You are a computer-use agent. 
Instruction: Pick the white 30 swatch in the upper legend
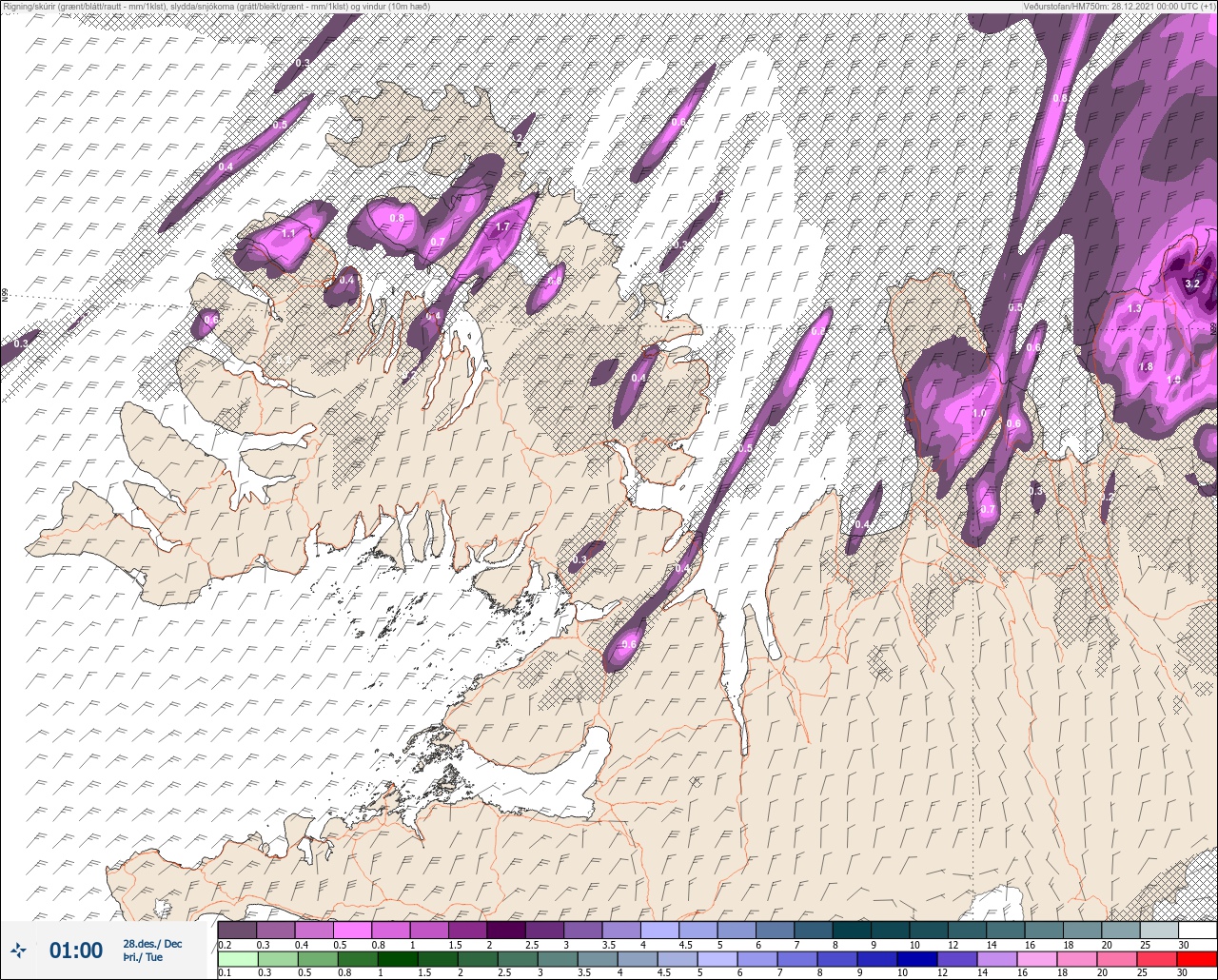coord(1197,930)
